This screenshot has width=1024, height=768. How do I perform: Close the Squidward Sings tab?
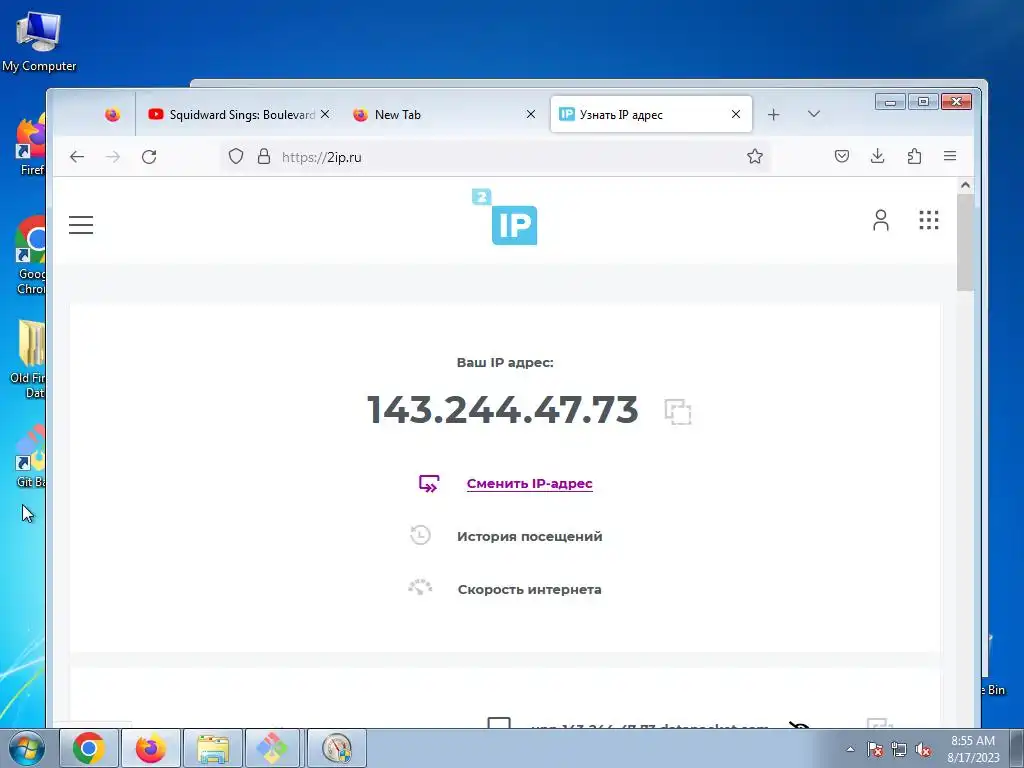point(325,114)
